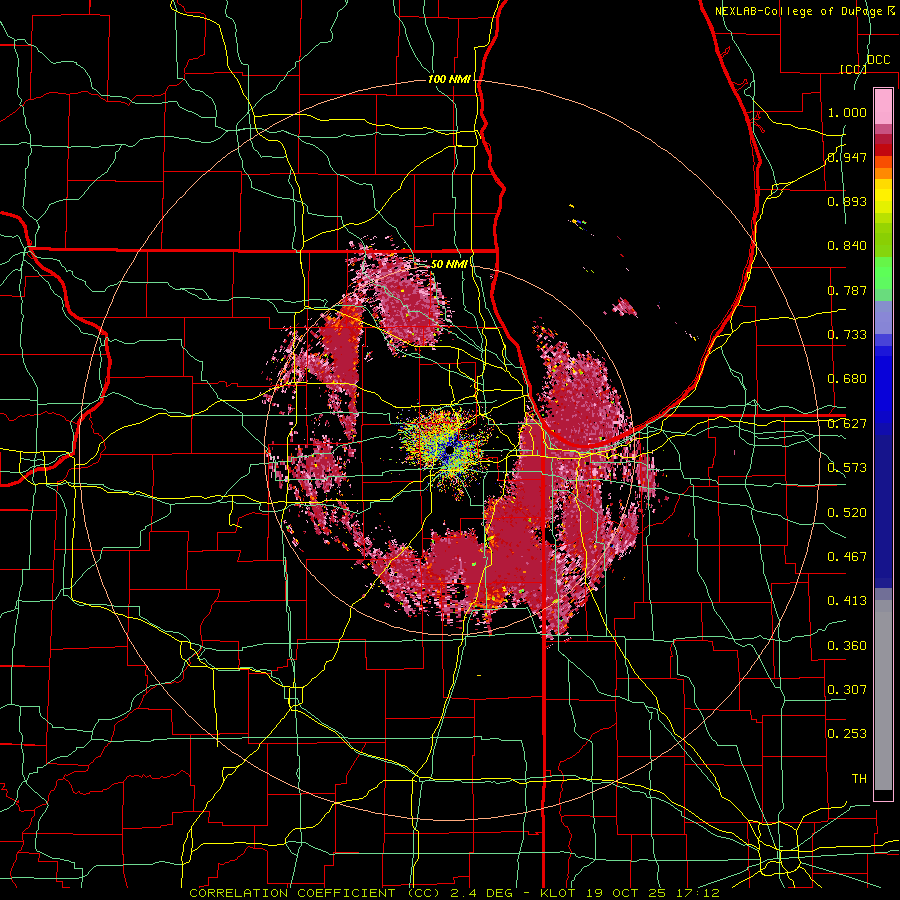Select the 0.253 legend value
The image size is (900, 900).
tap(847, 734)
